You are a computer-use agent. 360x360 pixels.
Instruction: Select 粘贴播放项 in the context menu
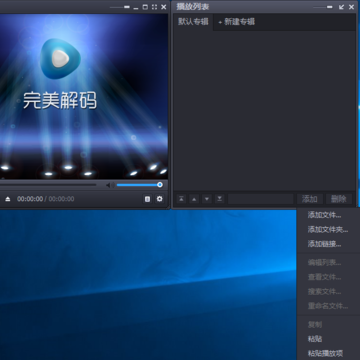(x=328, y=353)
